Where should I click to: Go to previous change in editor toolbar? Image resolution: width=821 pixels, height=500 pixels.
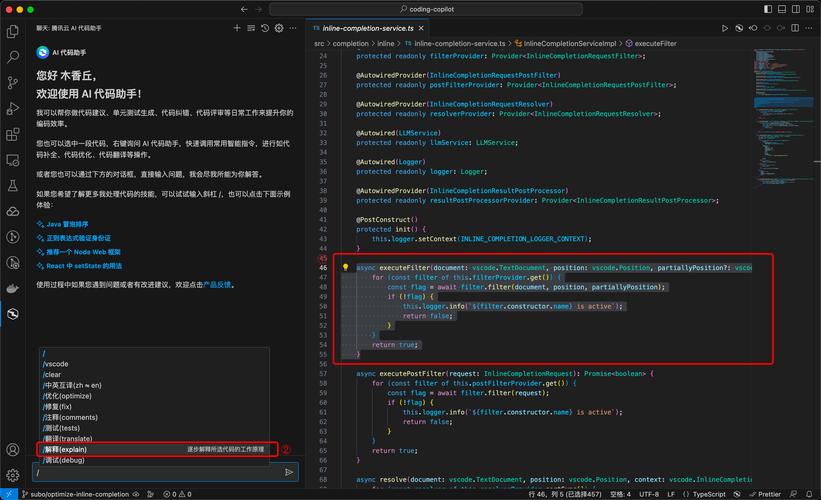coord(753,28)
